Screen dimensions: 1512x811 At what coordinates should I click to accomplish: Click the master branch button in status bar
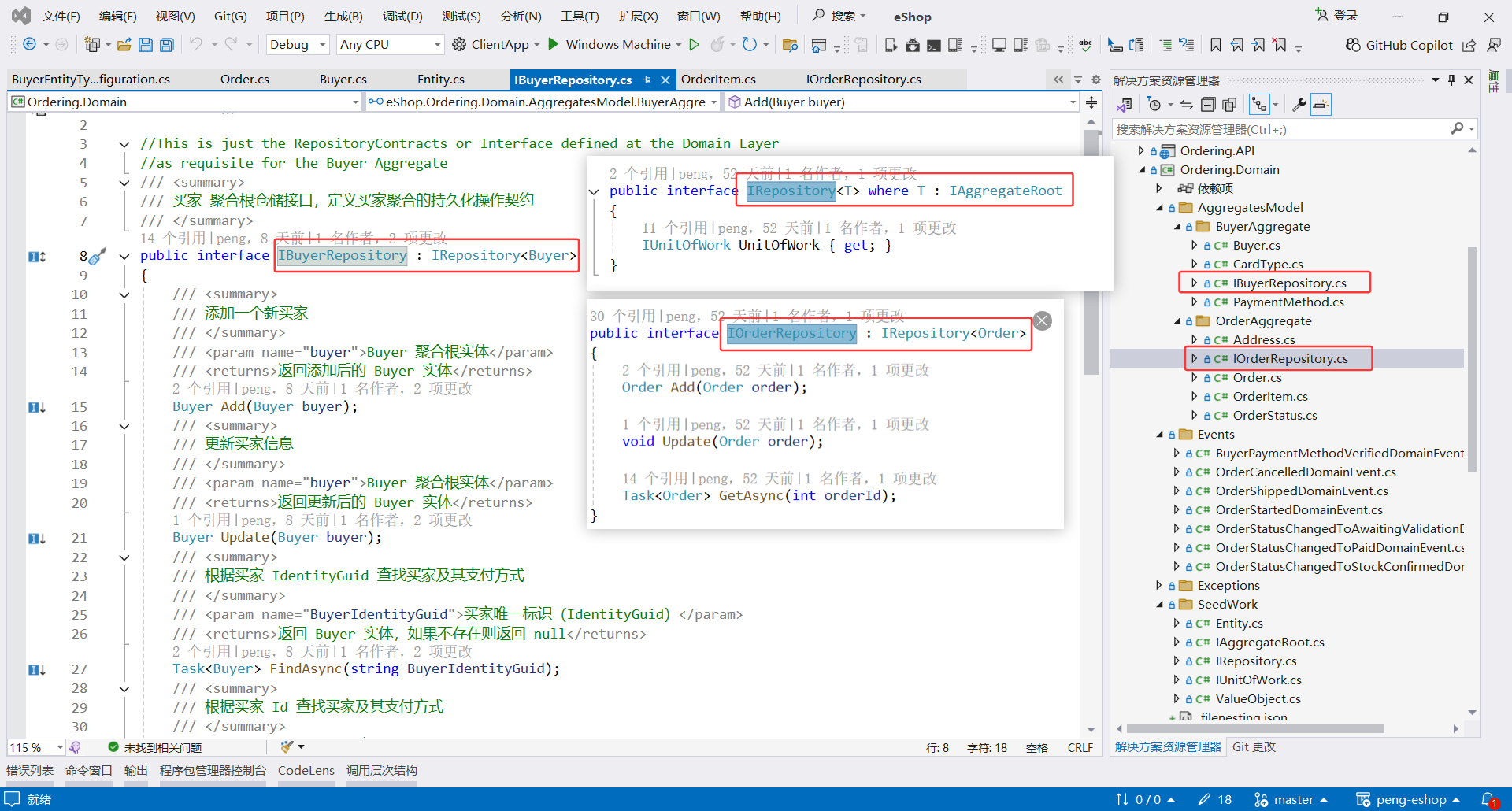(x=1291, y=799)
